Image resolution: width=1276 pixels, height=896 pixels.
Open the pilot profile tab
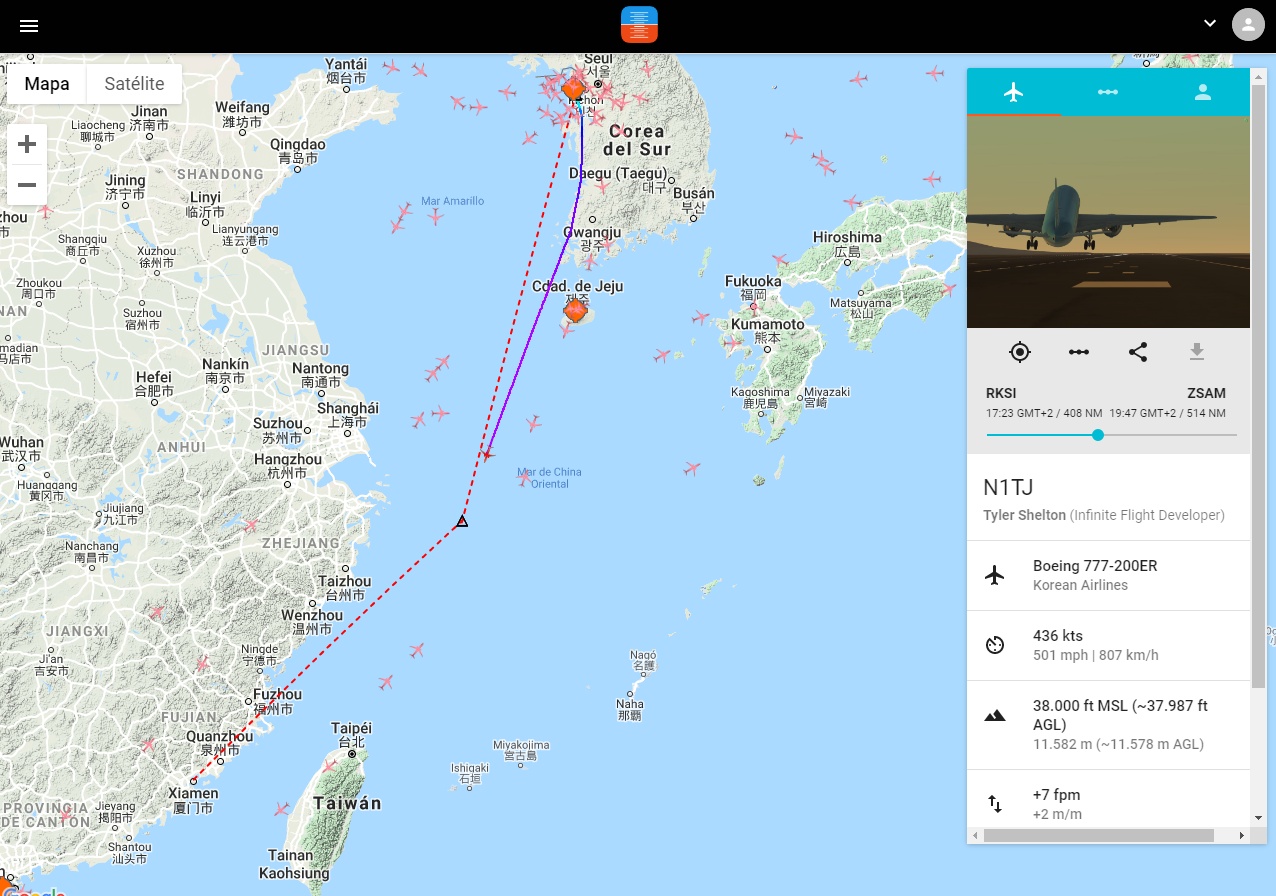1203,92
